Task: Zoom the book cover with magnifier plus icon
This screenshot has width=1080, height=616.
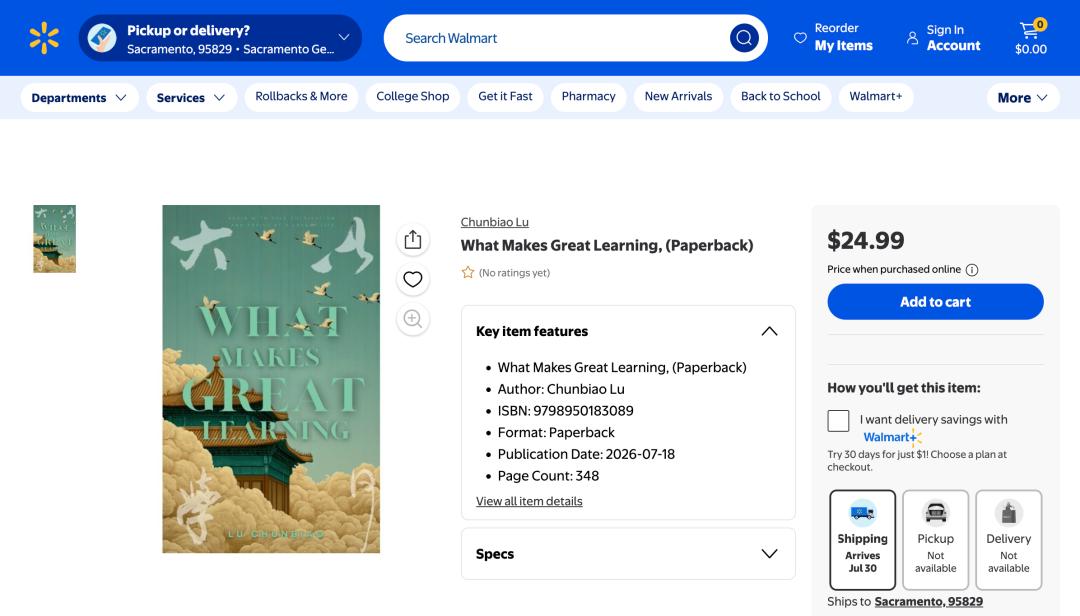Action: click(413, 318)
